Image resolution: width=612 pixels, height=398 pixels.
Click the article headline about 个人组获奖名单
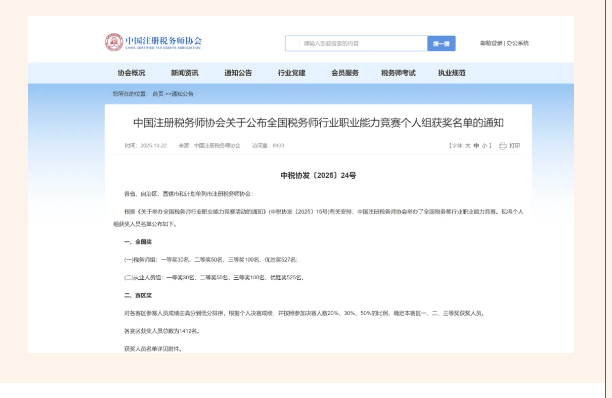click(x=318, y=123)
